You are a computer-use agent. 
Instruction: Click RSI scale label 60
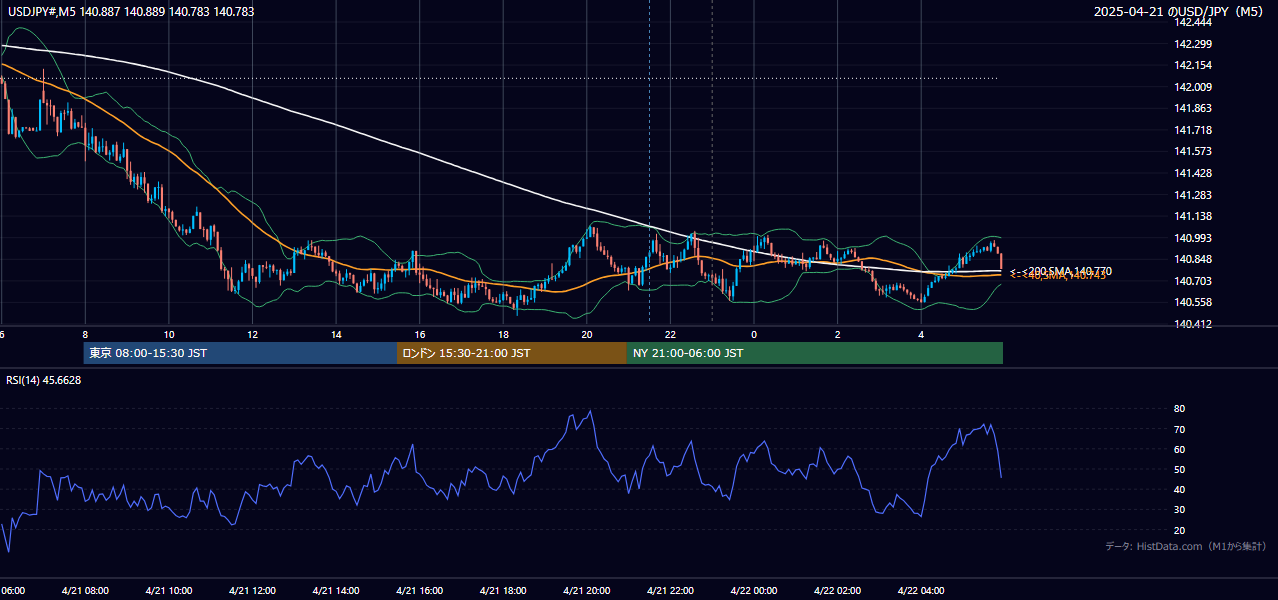(x=1180, y=449)
